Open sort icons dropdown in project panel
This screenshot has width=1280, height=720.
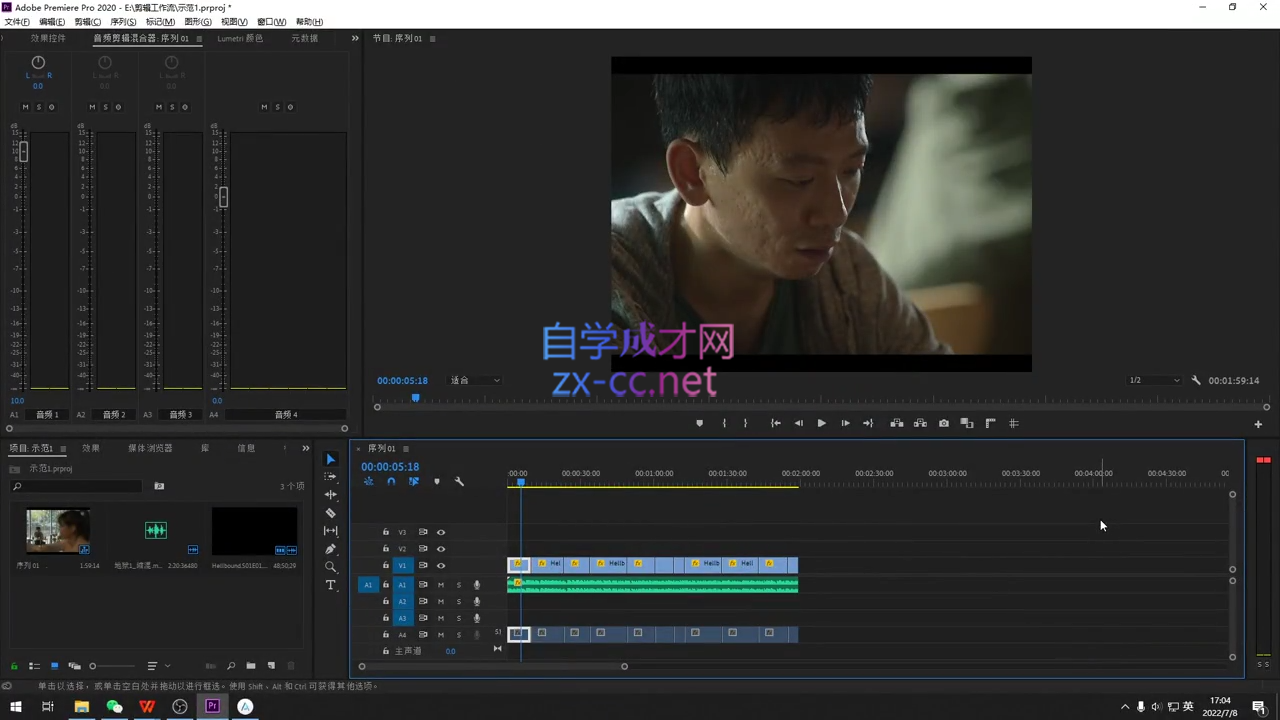point(158,666)
